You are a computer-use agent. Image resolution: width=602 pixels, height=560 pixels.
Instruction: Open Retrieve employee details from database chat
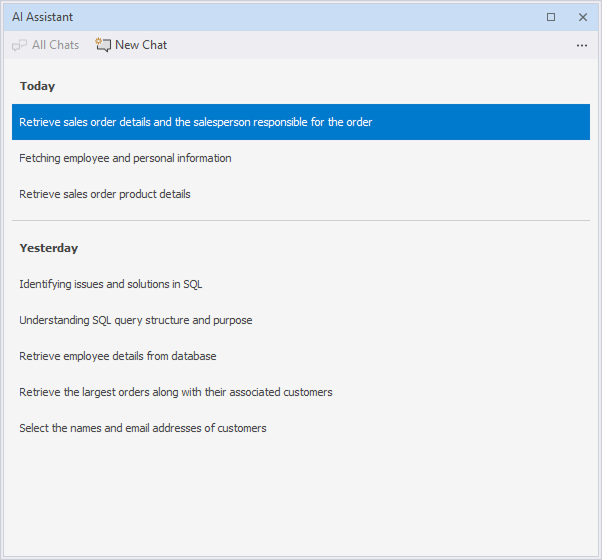118,356
